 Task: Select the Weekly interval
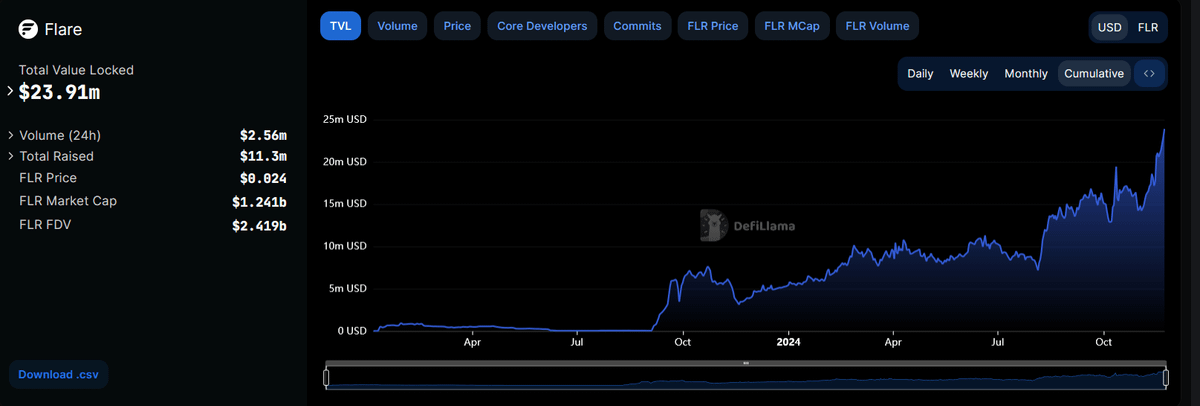coord(969,74)
